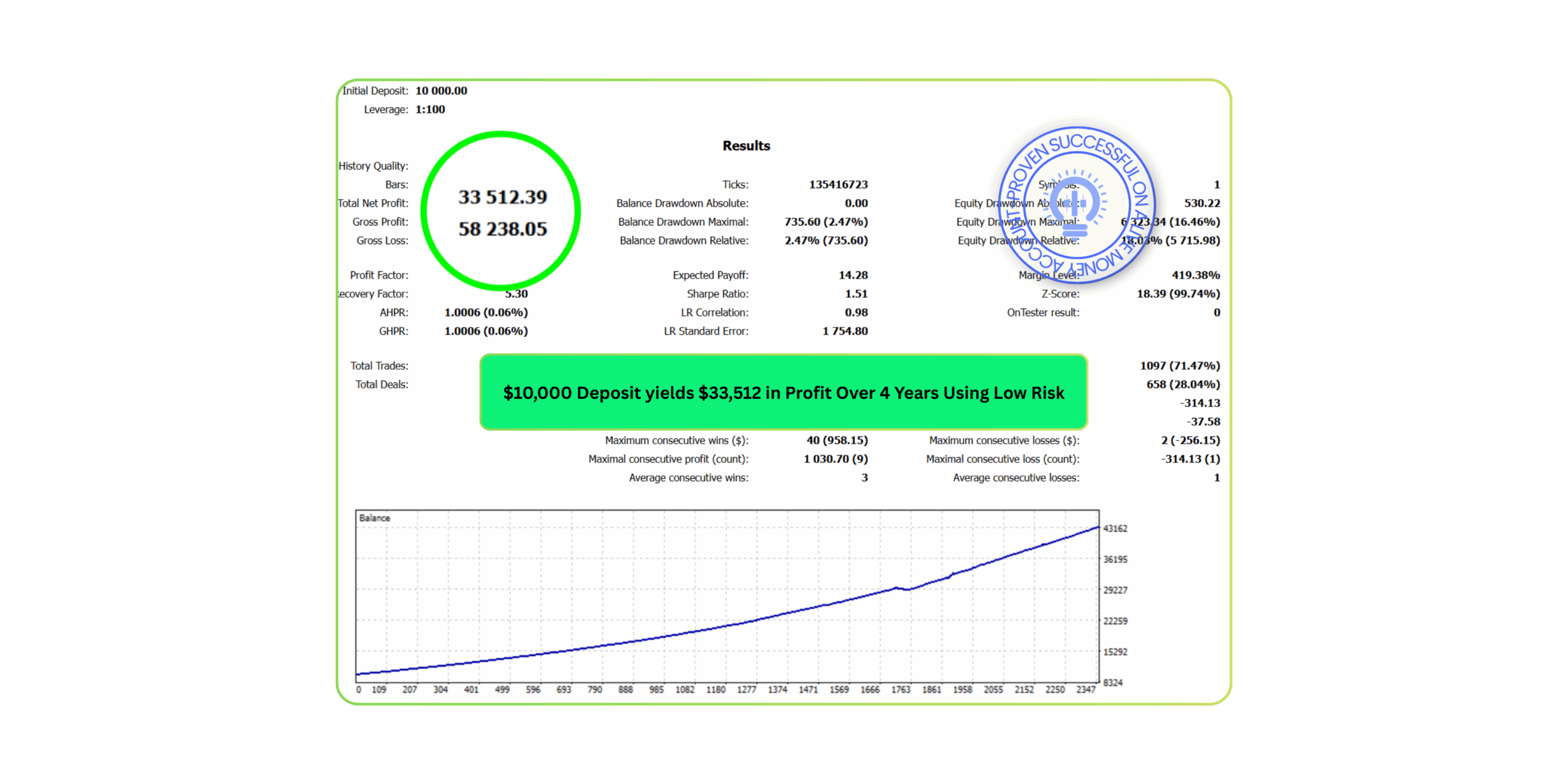Click the Initial Deposit value 10 000.00
Viewport: 1568px width, 784px height.
click(441, 91)
